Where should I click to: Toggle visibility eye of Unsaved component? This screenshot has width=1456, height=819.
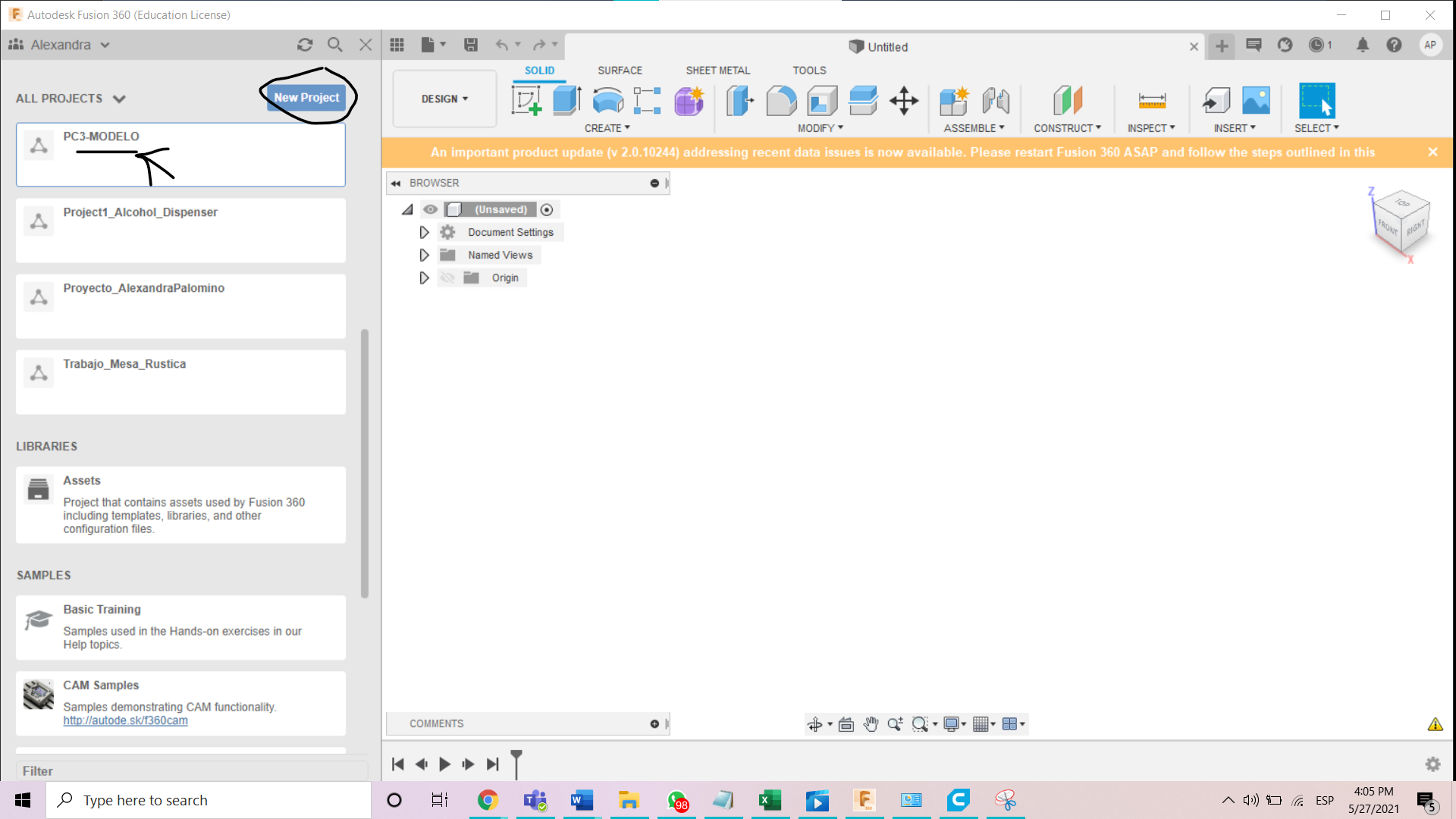tap(430, 209)
